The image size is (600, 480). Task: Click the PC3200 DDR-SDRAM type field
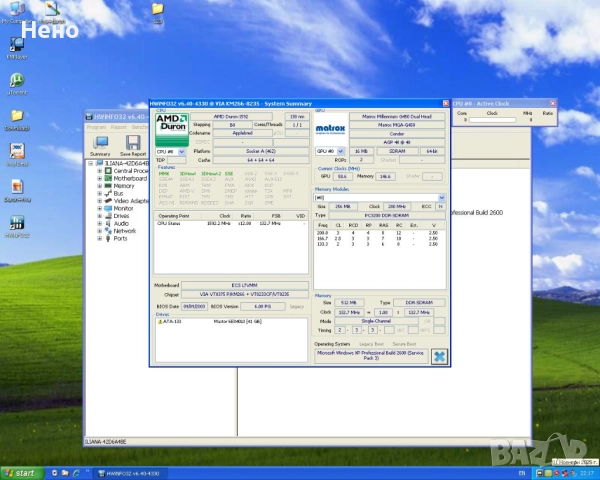(x=386, y=216)
